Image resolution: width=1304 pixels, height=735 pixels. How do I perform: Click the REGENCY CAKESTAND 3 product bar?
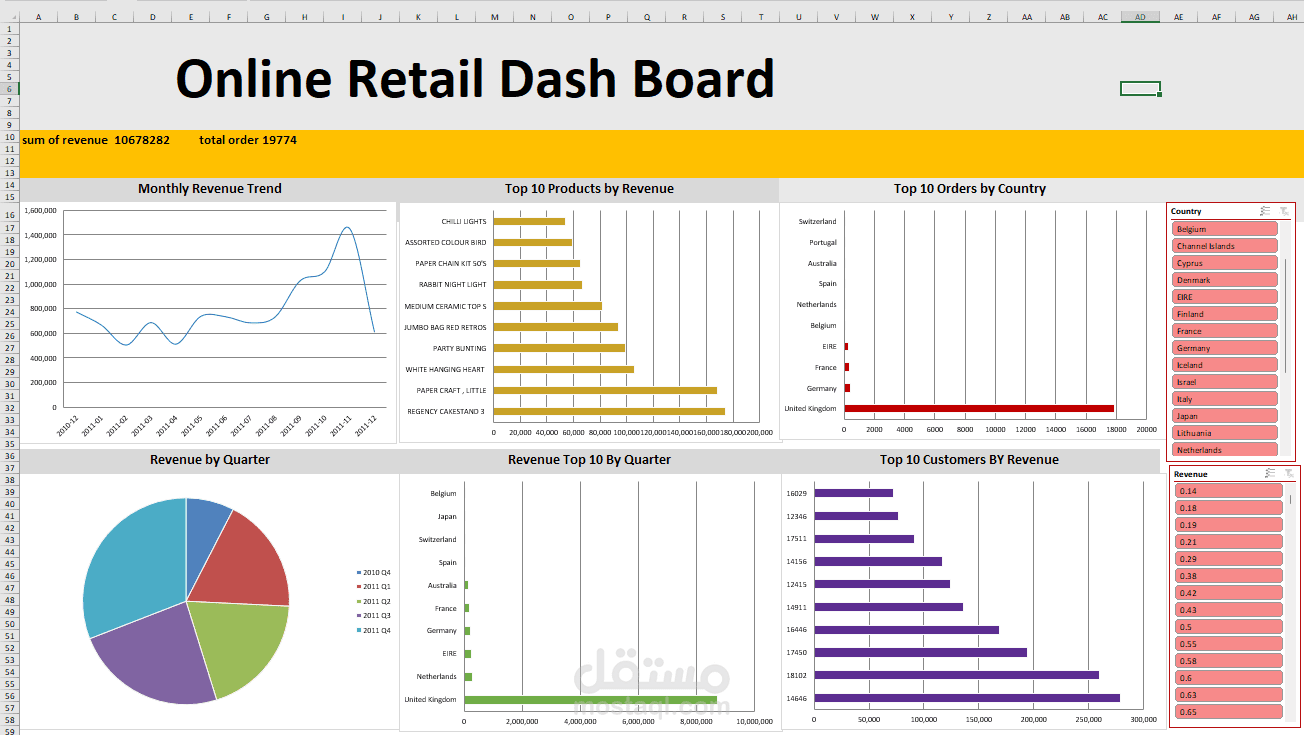coord(609,411)
